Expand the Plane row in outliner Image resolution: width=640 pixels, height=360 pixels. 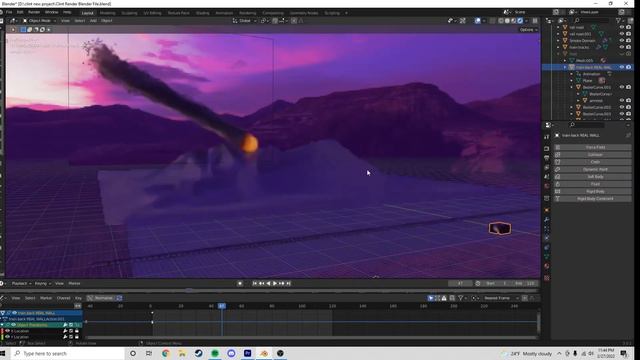(x=571, y=80)
